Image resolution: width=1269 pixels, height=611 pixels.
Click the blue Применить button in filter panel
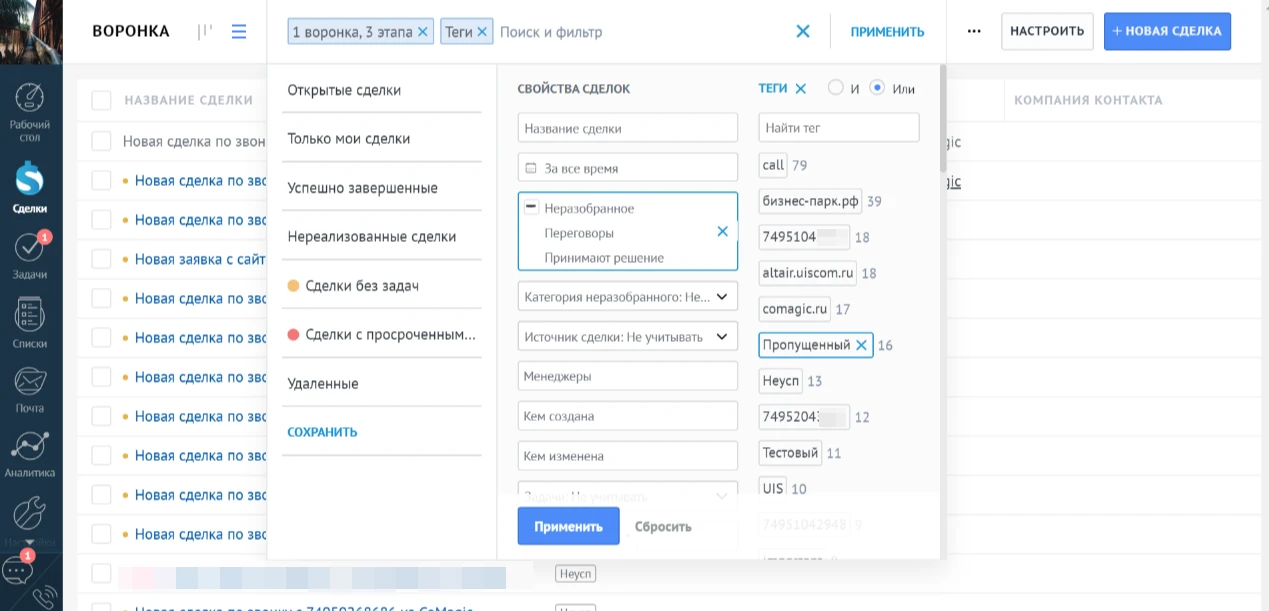568,526
